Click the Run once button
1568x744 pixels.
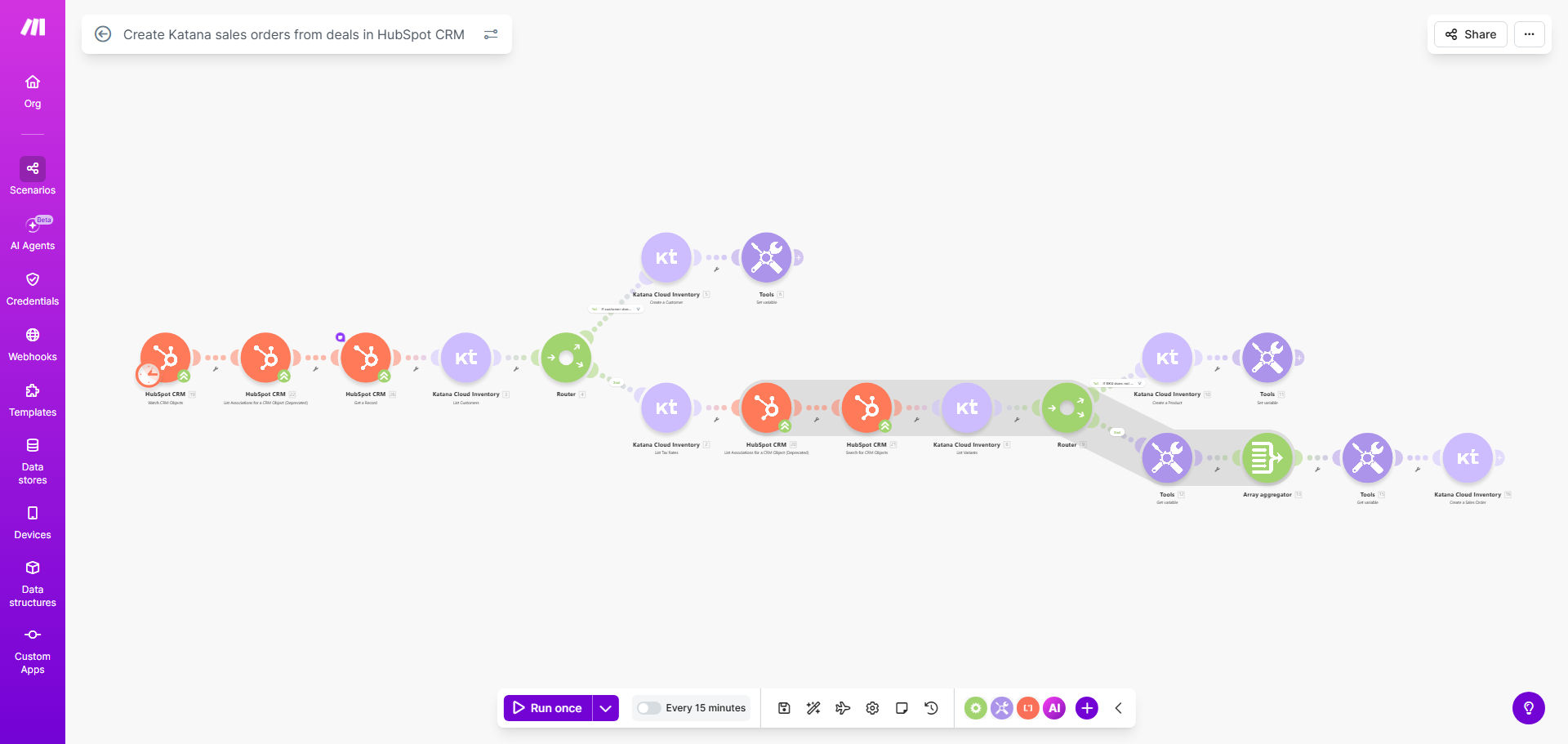[x=548, y=708]
